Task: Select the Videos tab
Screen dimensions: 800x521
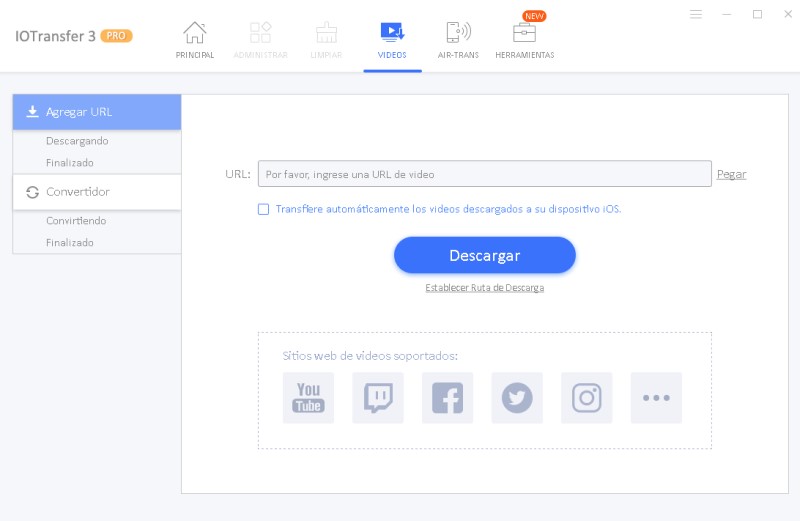Action: tap(392, 40)
